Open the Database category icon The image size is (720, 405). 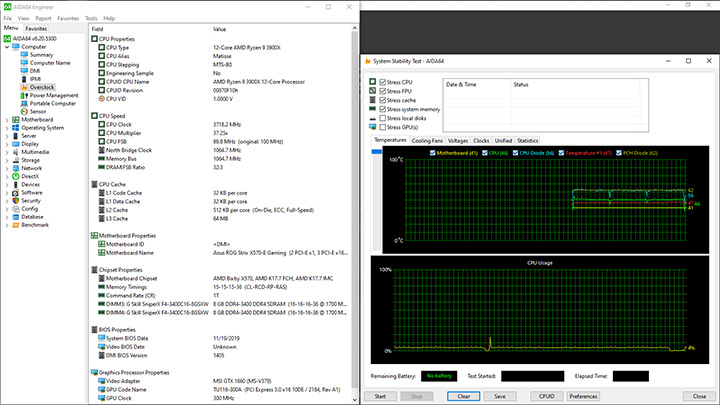tap(15, 216)
